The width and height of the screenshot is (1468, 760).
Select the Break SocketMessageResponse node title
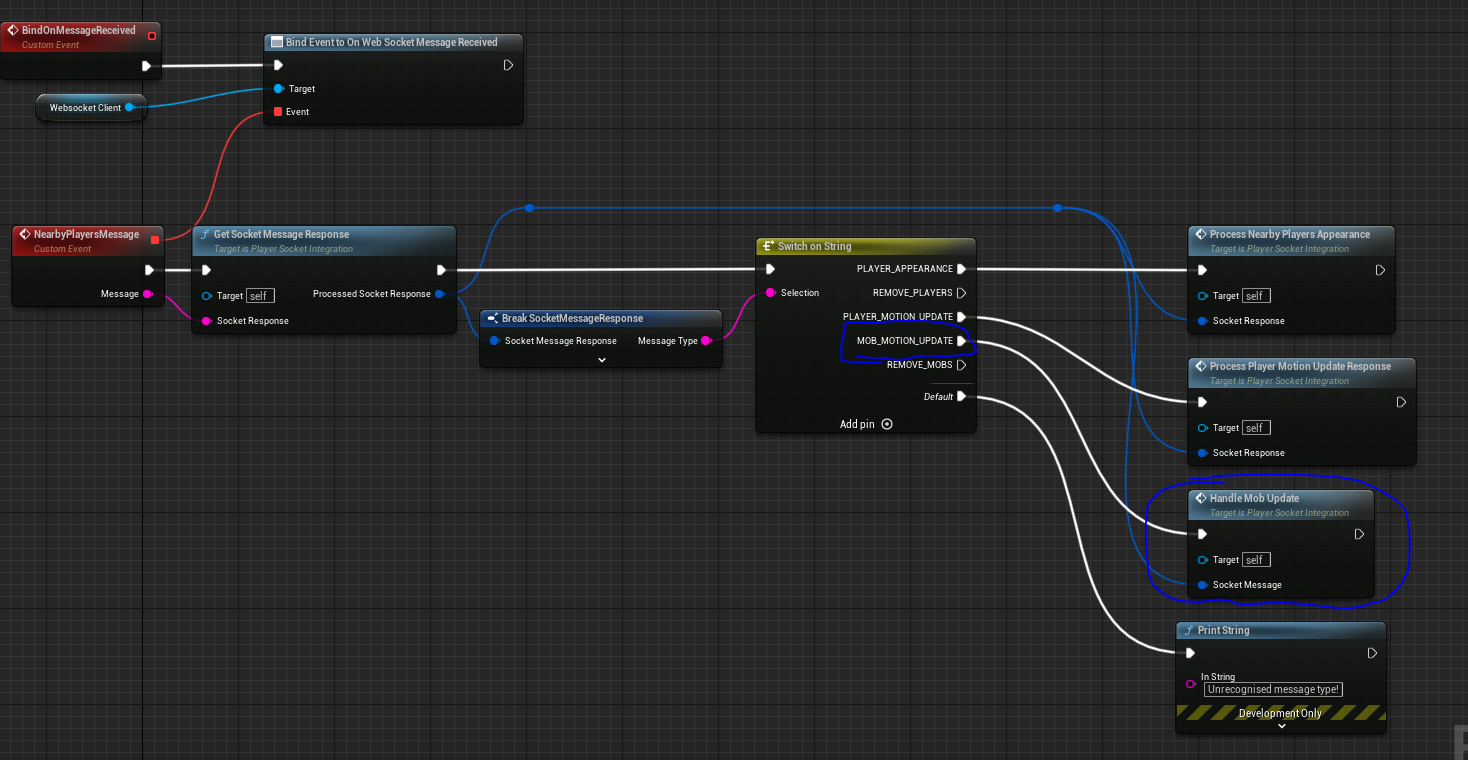(572, 318)
